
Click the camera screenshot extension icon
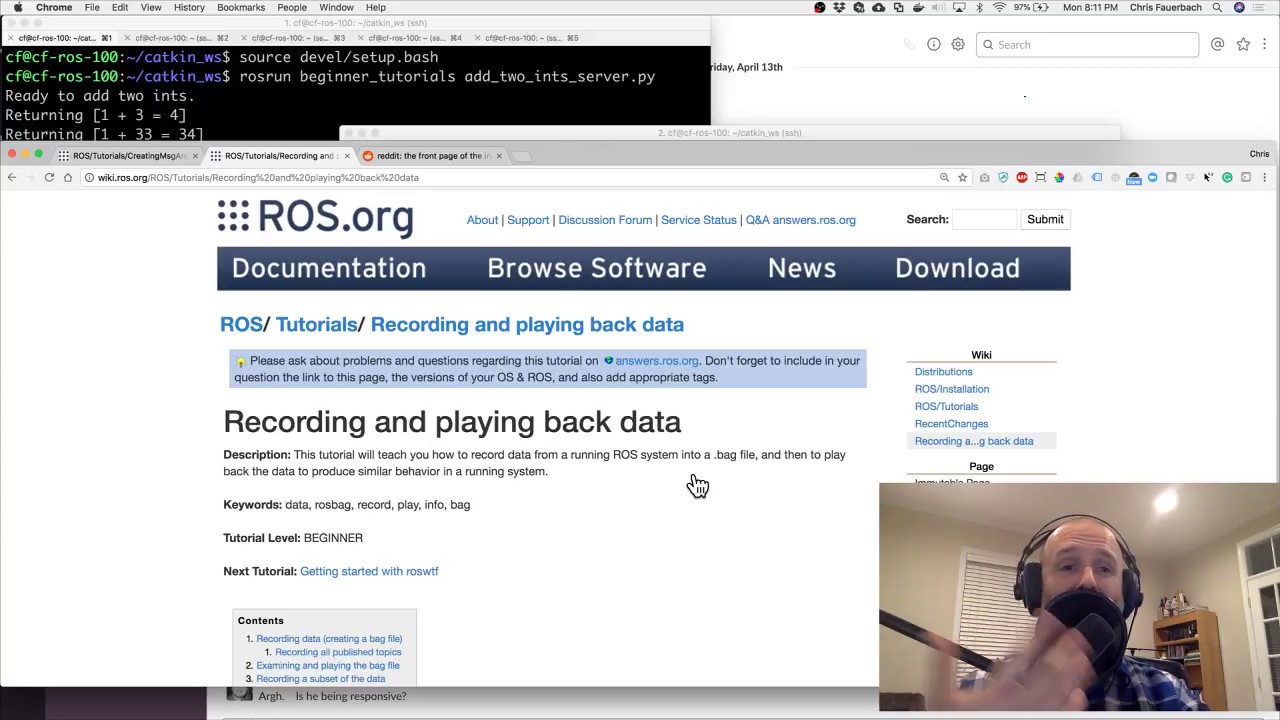984,177
